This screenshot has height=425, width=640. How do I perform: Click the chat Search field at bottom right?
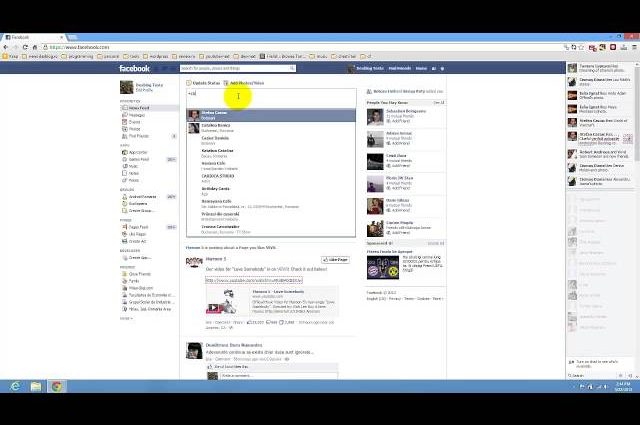click(592, 375)
